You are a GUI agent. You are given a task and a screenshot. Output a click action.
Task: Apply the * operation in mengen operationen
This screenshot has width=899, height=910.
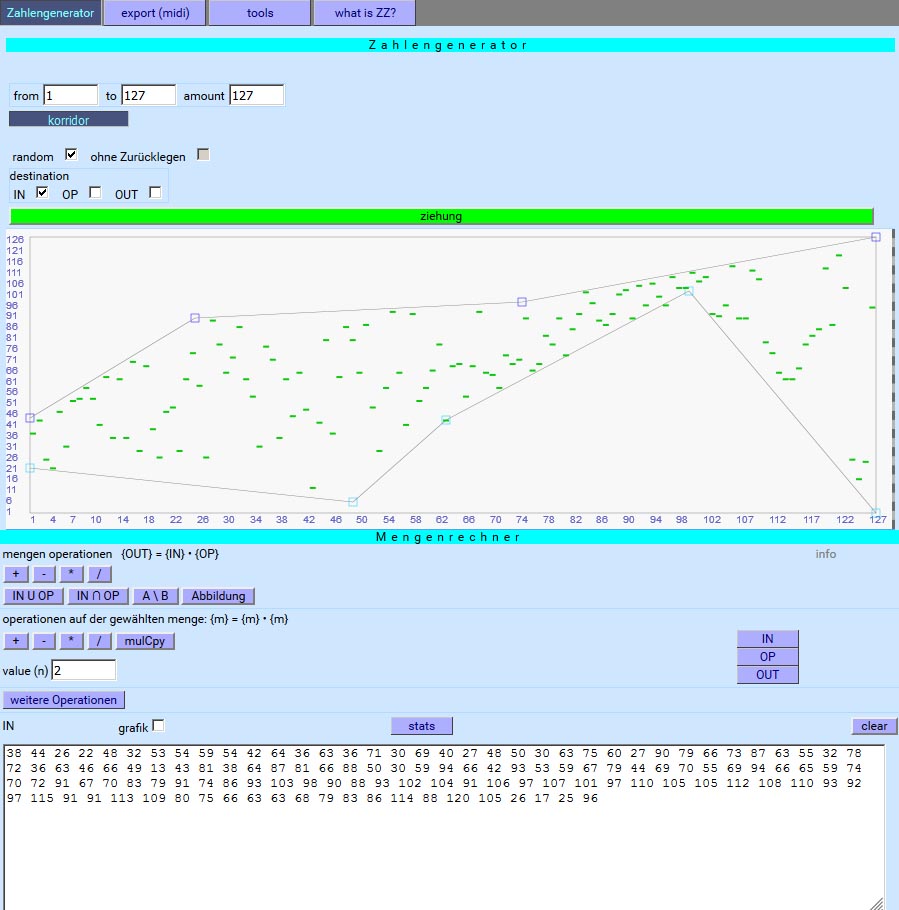(70, 574)
